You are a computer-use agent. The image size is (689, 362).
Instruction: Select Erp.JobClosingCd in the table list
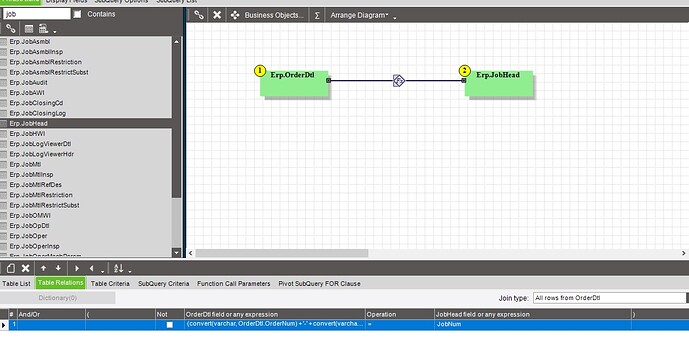(86, 103)
